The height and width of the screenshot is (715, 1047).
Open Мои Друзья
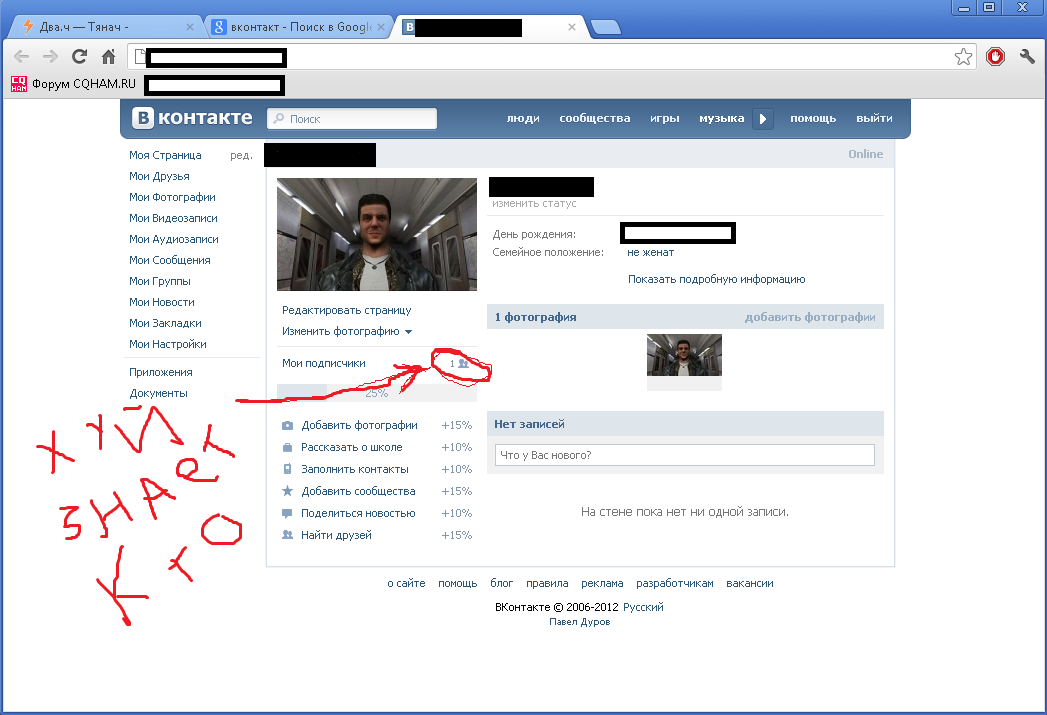[x=159, y=176]
